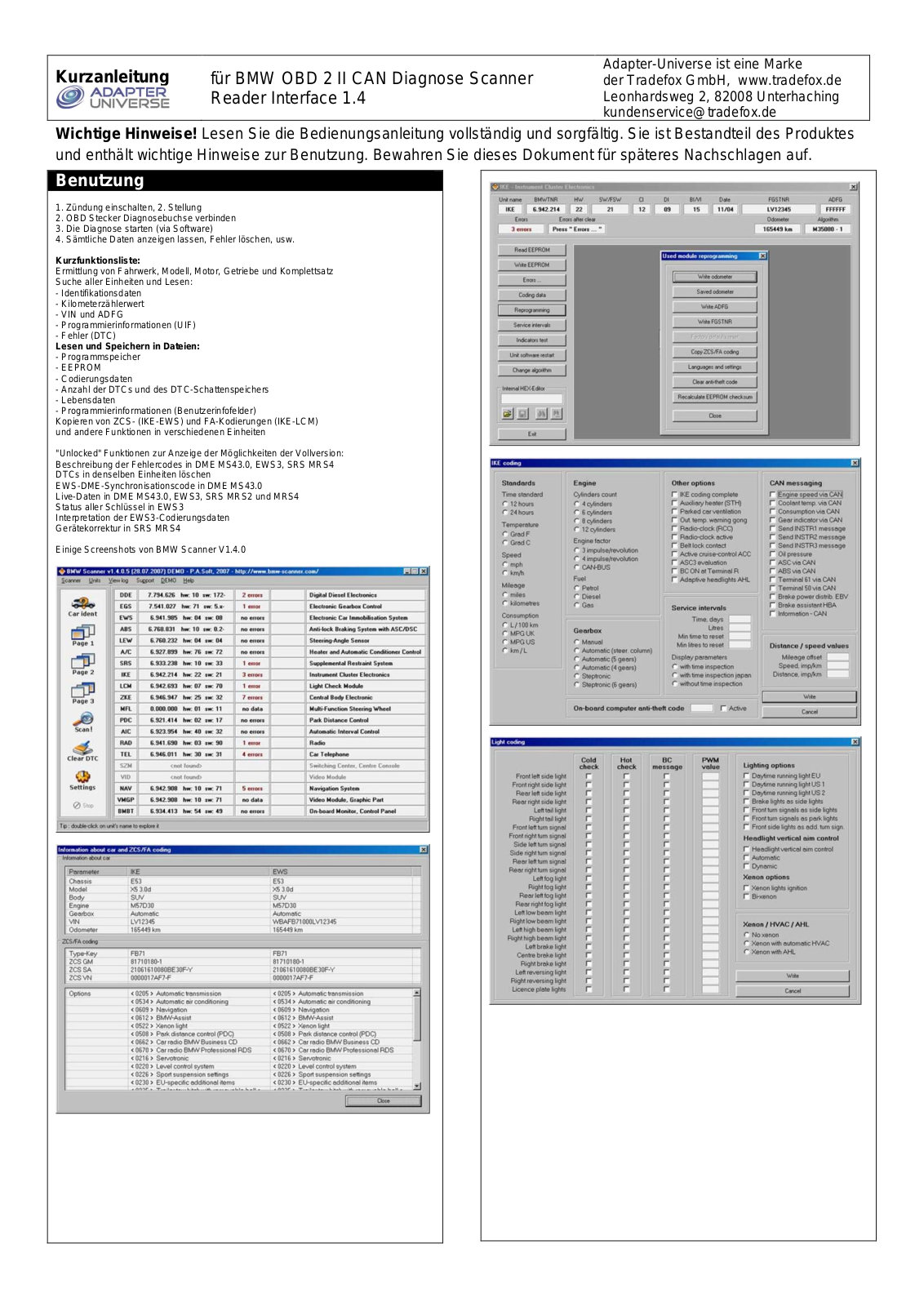Screen dimensions: 924x1307
Task: Select km/h speed option
Action: tap(513, 573)
